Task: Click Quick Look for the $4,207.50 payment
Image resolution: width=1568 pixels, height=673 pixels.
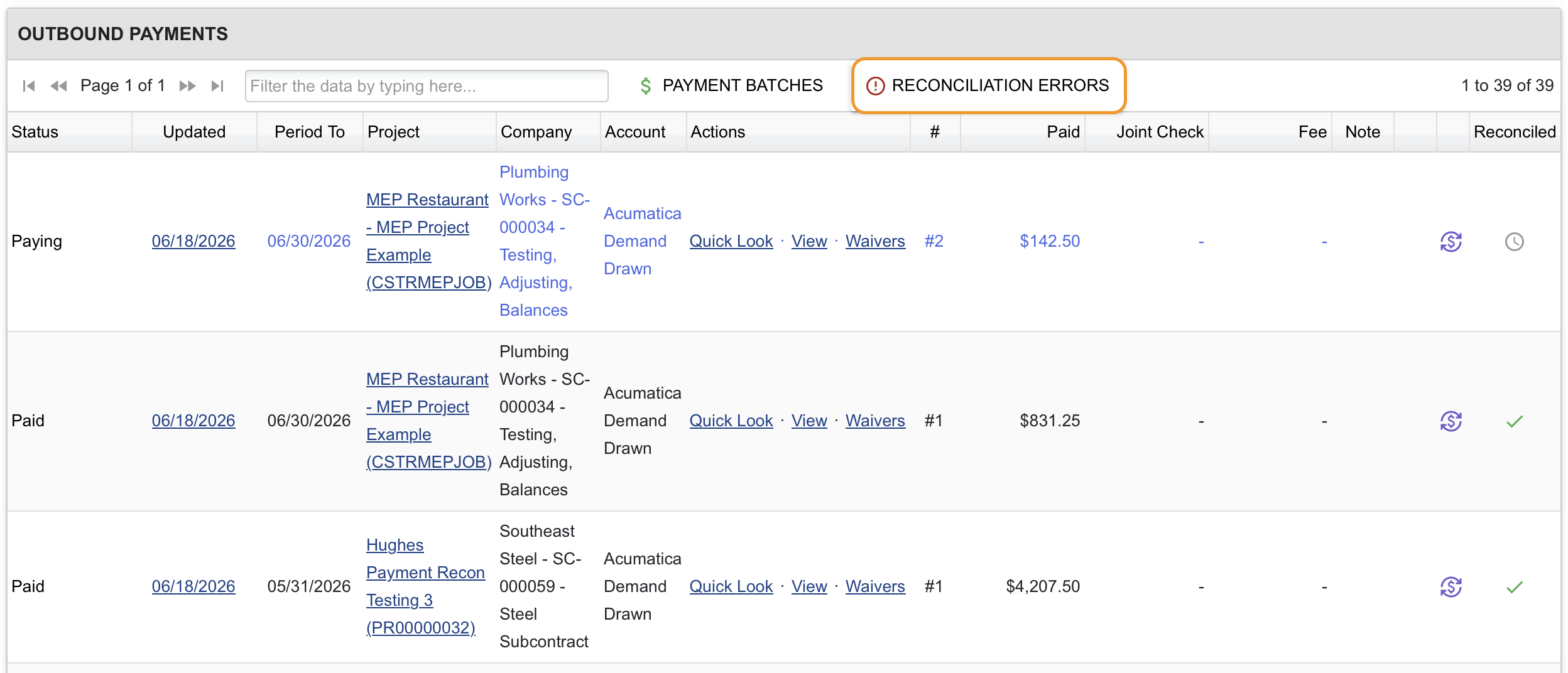Action: [x=731, y=586]
